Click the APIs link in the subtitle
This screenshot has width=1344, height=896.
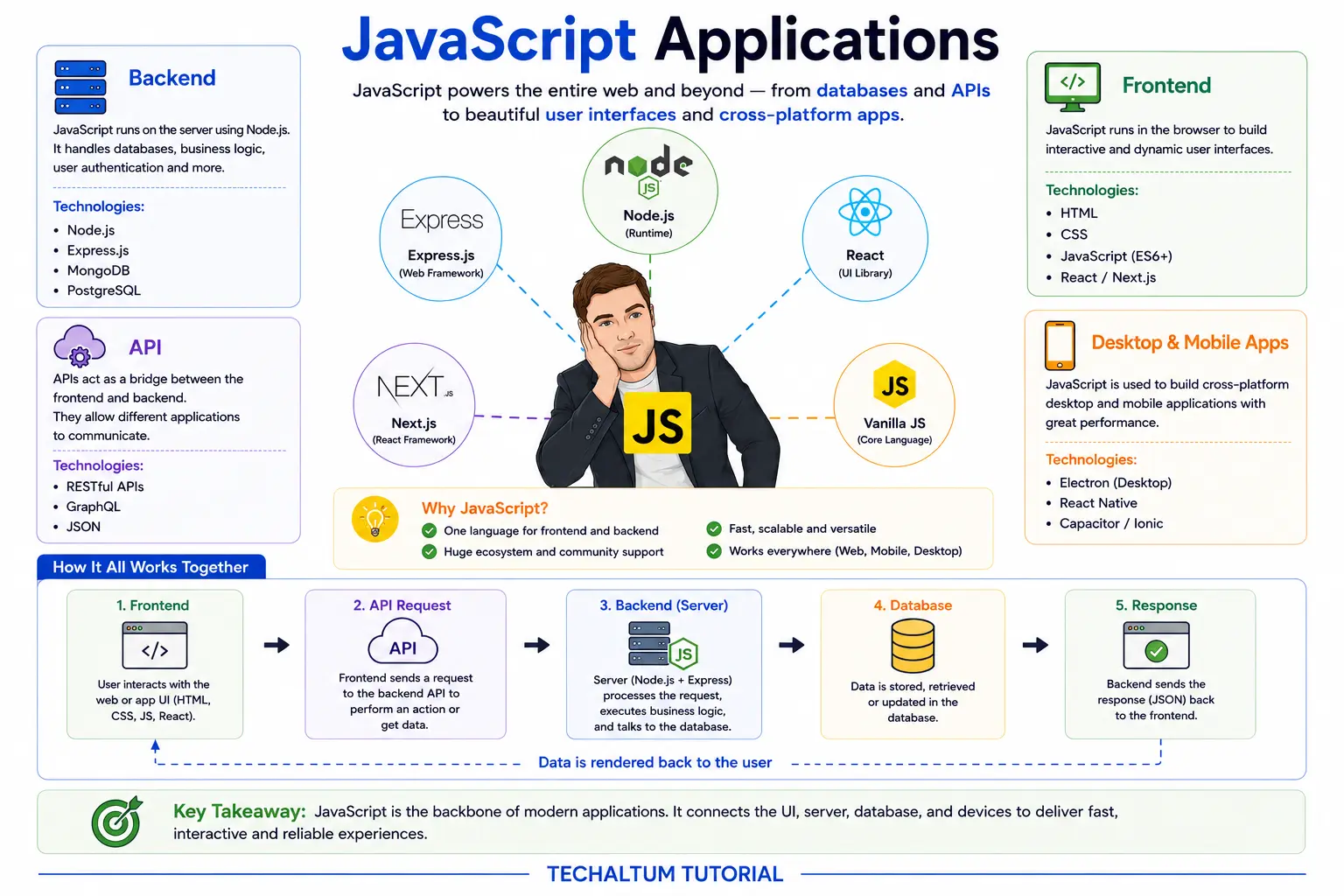pyautogui.click(x=970, y=91)
